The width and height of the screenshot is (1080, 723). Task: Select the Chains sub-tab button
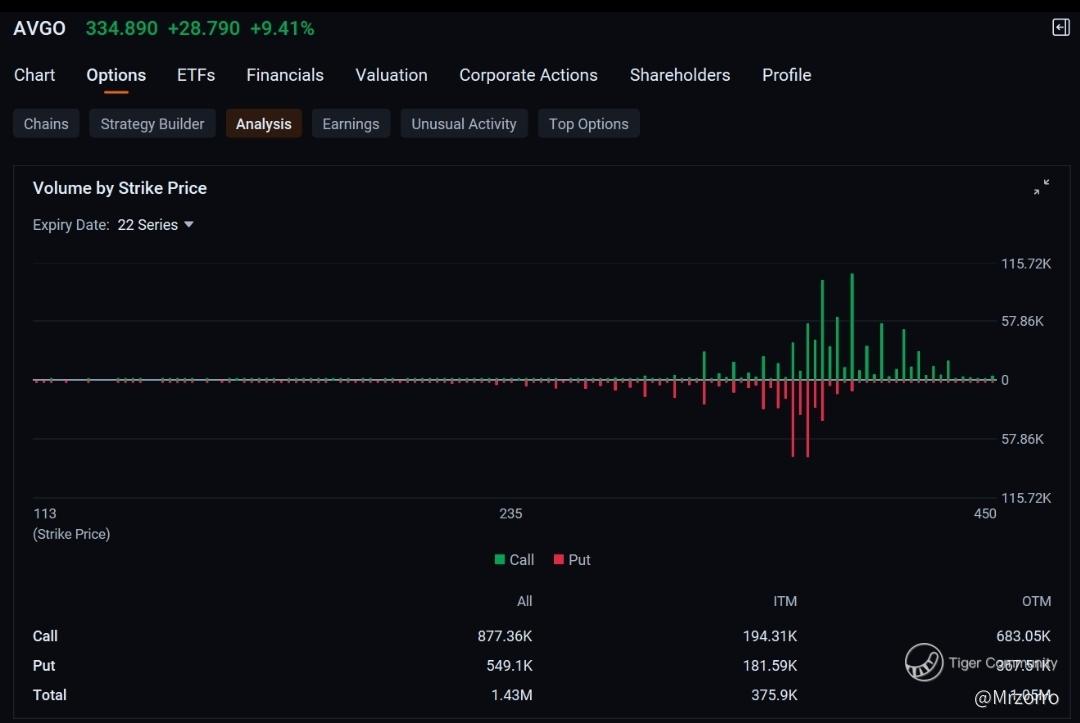(46, 124)
